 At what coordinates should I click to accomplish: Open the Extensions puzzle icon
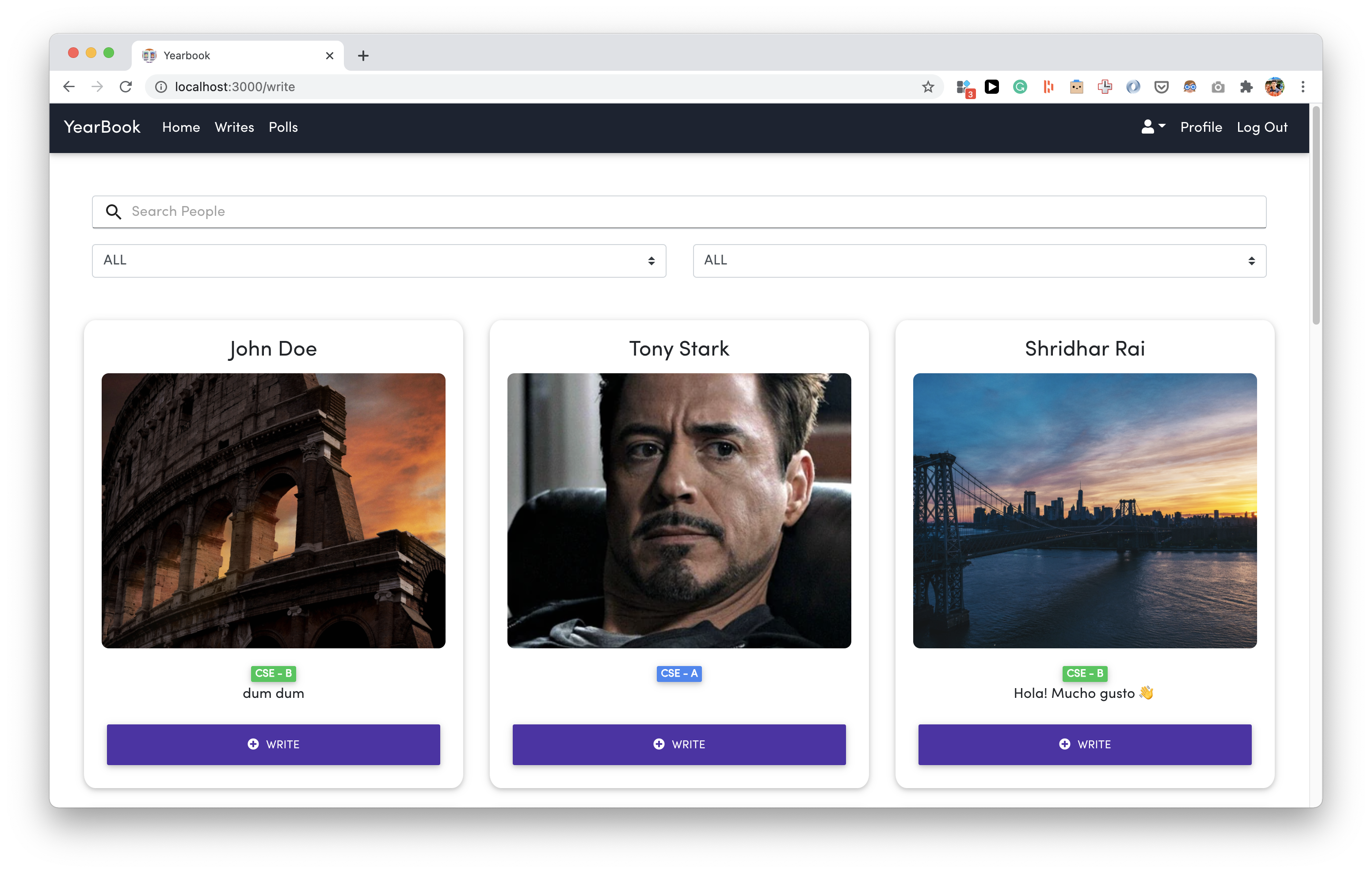(1246, 87)
